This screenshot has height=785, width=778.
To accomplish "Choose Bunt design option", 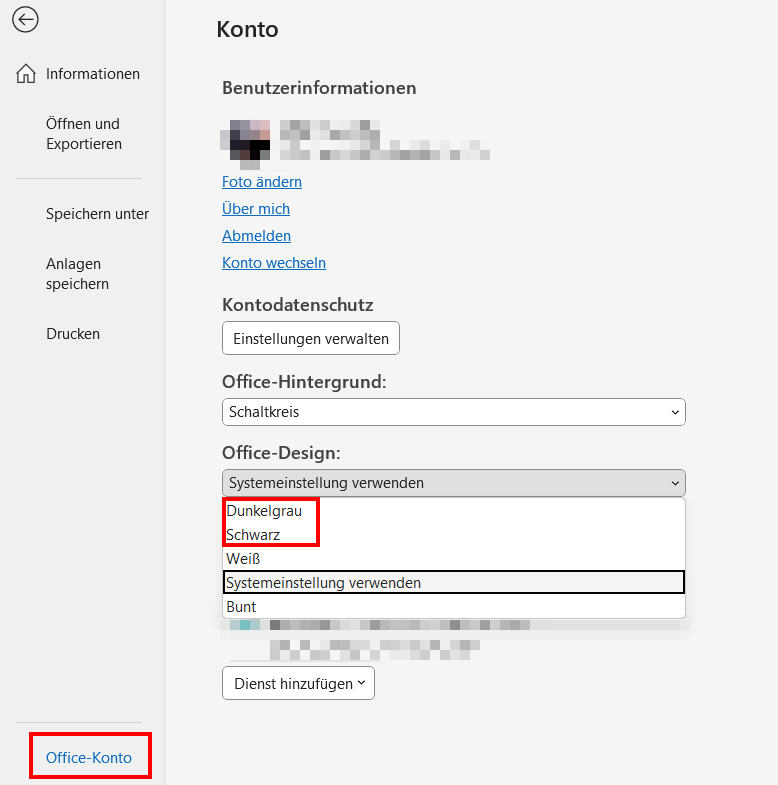I will coord(454,607).
